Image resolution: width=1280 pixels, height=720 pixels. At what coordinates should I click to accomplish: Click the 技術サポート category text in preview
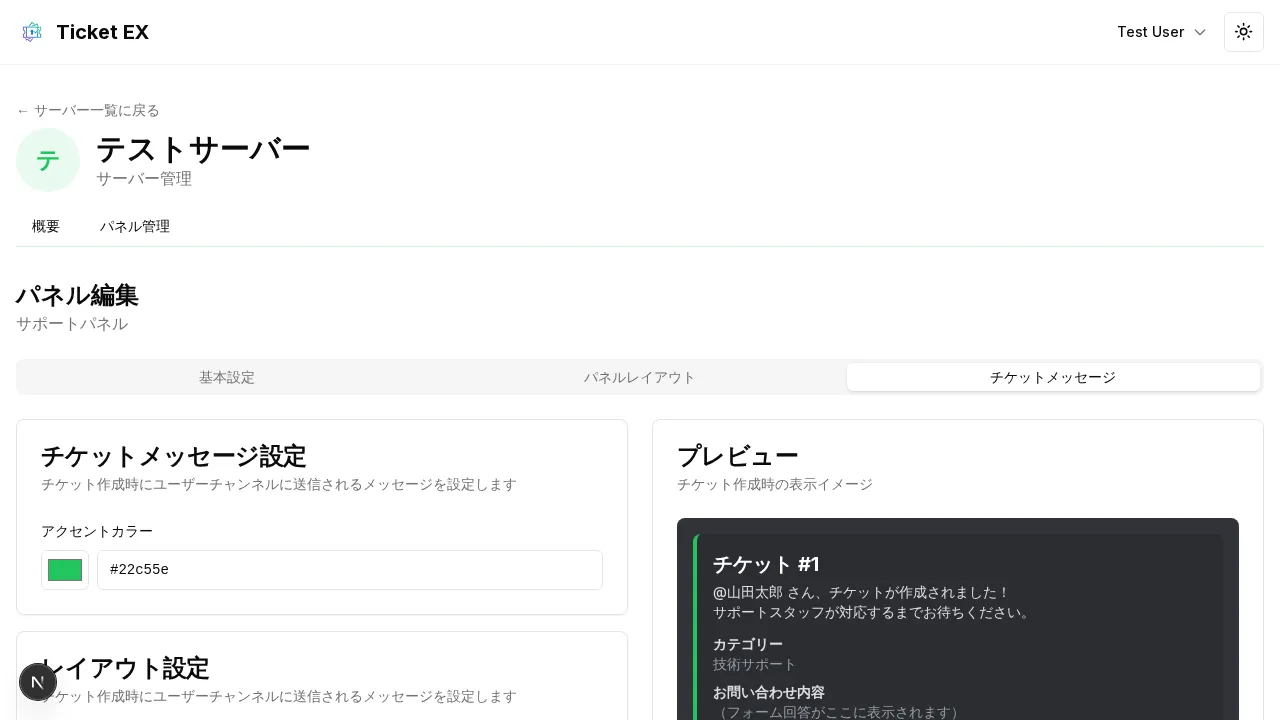click(x=755, y=664)
